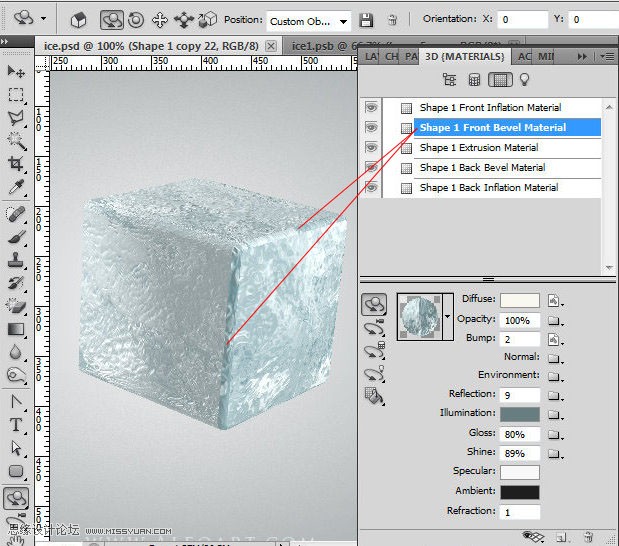The height and width of the screenshot is (546, 619).
Task: Open the Bump texture menu
Action: click(555, 339)
